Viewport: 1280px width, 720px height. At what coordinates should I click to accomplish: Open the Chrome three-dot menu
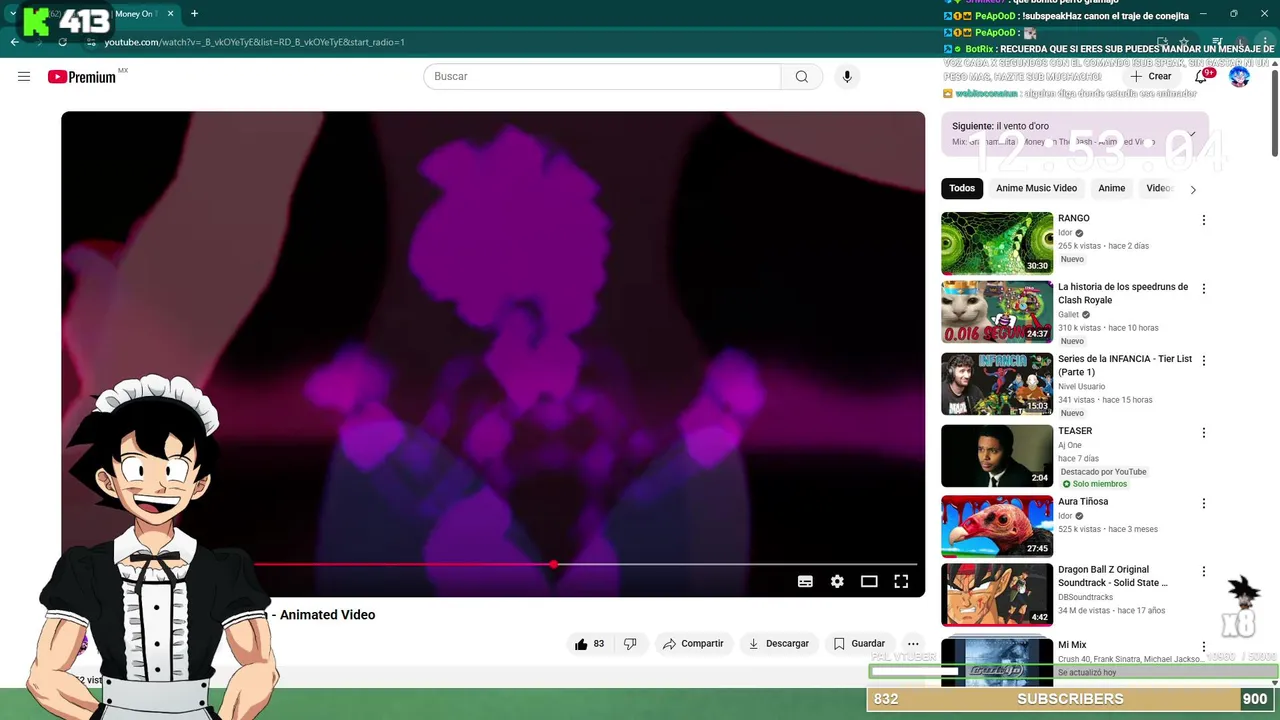coord(1264,42)
